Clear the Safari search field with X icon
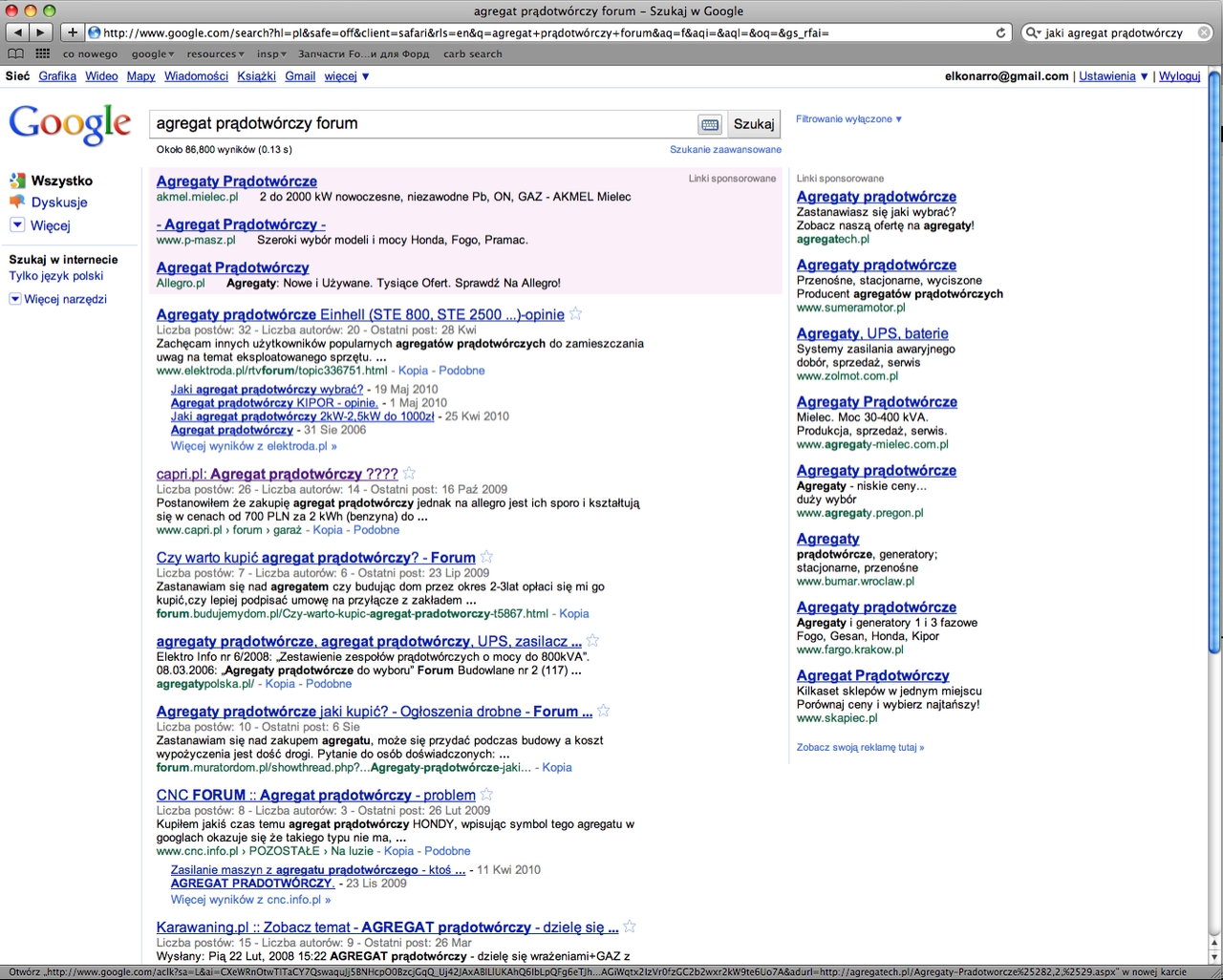Image resolution: width=1223 pixels, height=980 pixels. (1204, 32)
